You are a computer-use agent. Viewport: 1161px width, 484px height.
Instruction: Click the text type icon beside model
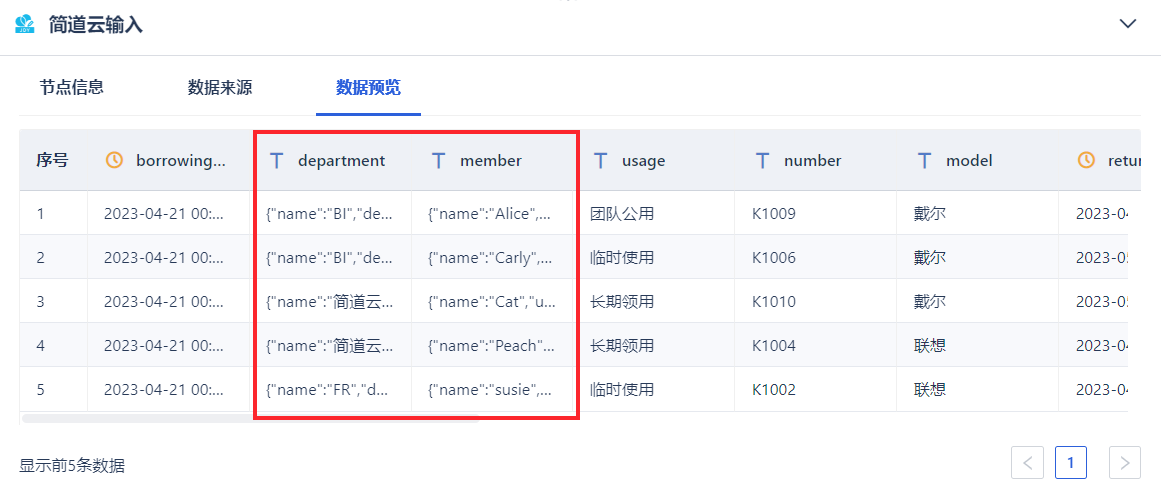(x=925, y=160)
